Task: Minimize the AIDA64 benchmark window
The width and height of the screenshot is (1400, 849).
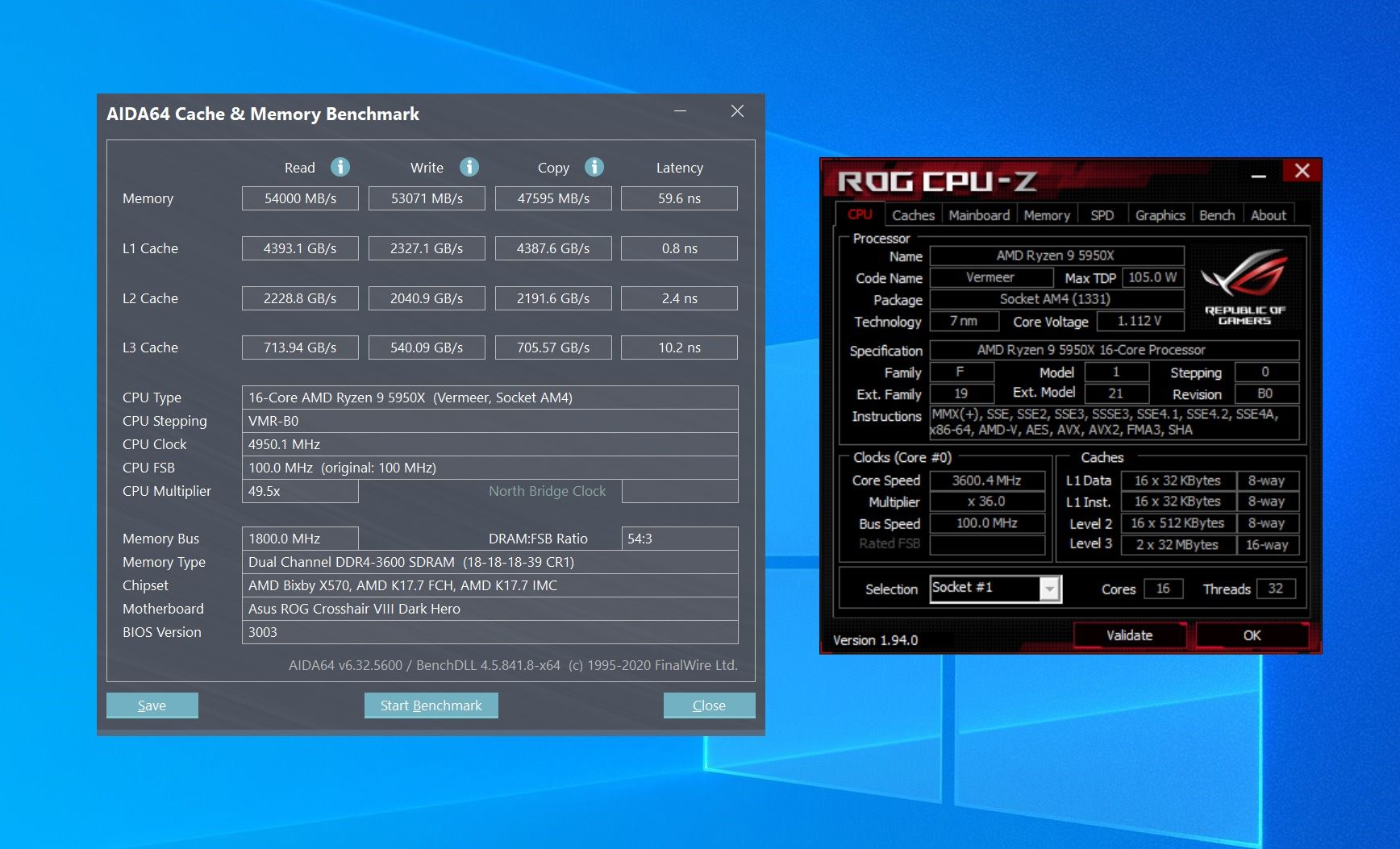Action: point(681,111)
